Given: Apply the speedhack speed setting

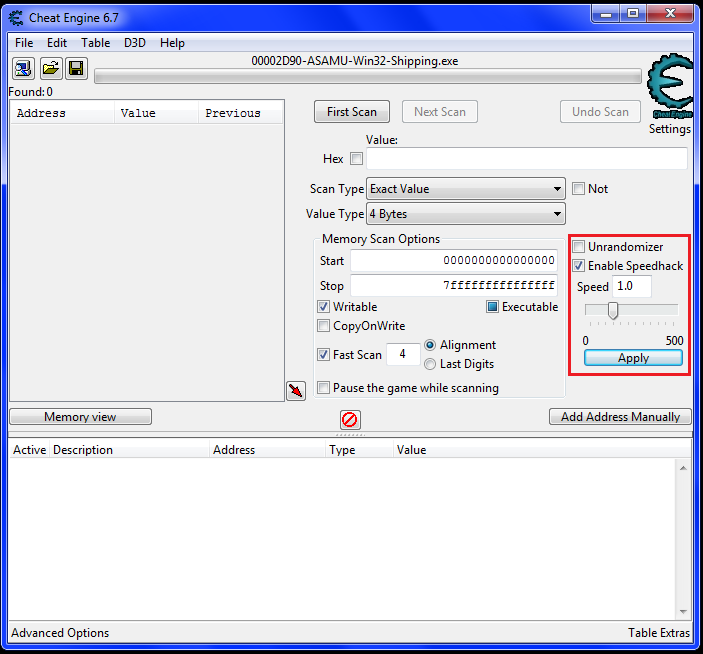Looking at the screenshot, I should pos(634,358).
